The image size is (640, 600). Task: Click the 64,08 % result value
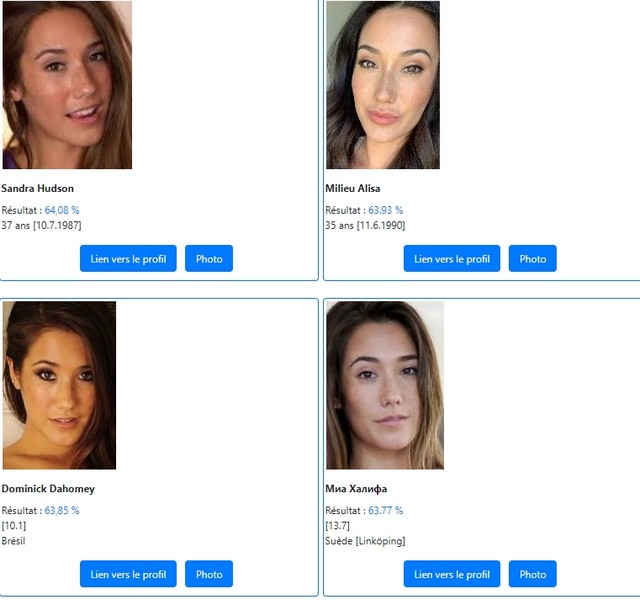(x=62, y=210)
